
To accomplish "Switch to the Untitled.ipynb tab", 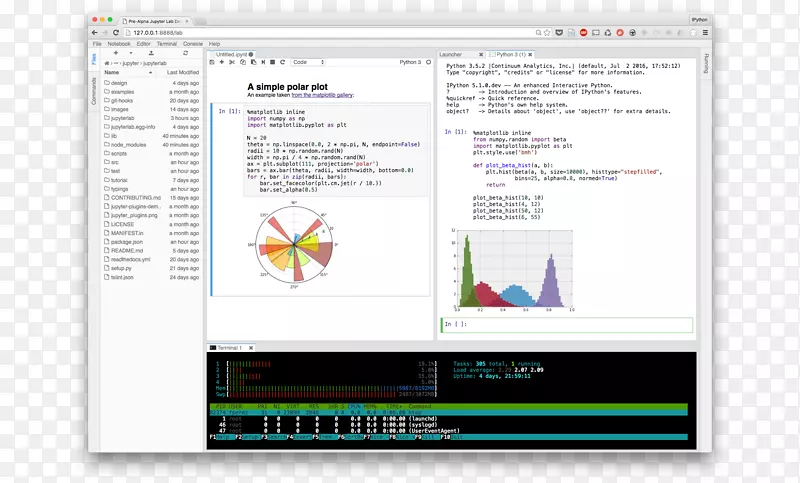I will tap(231, 55).
